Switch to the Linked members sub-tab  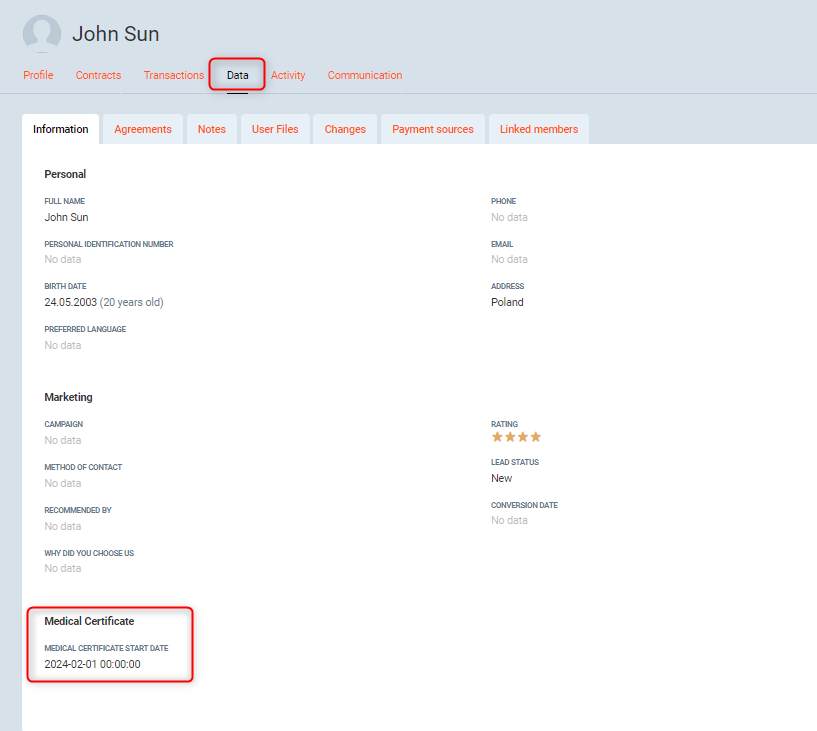pos(539,129)
